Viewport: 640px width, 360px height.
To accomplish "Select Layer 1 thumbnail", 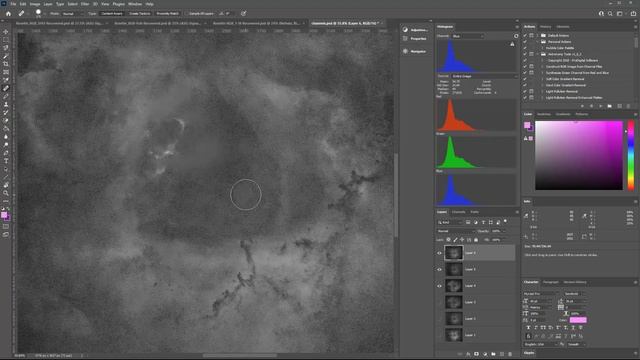I will (x=453, y=335).
